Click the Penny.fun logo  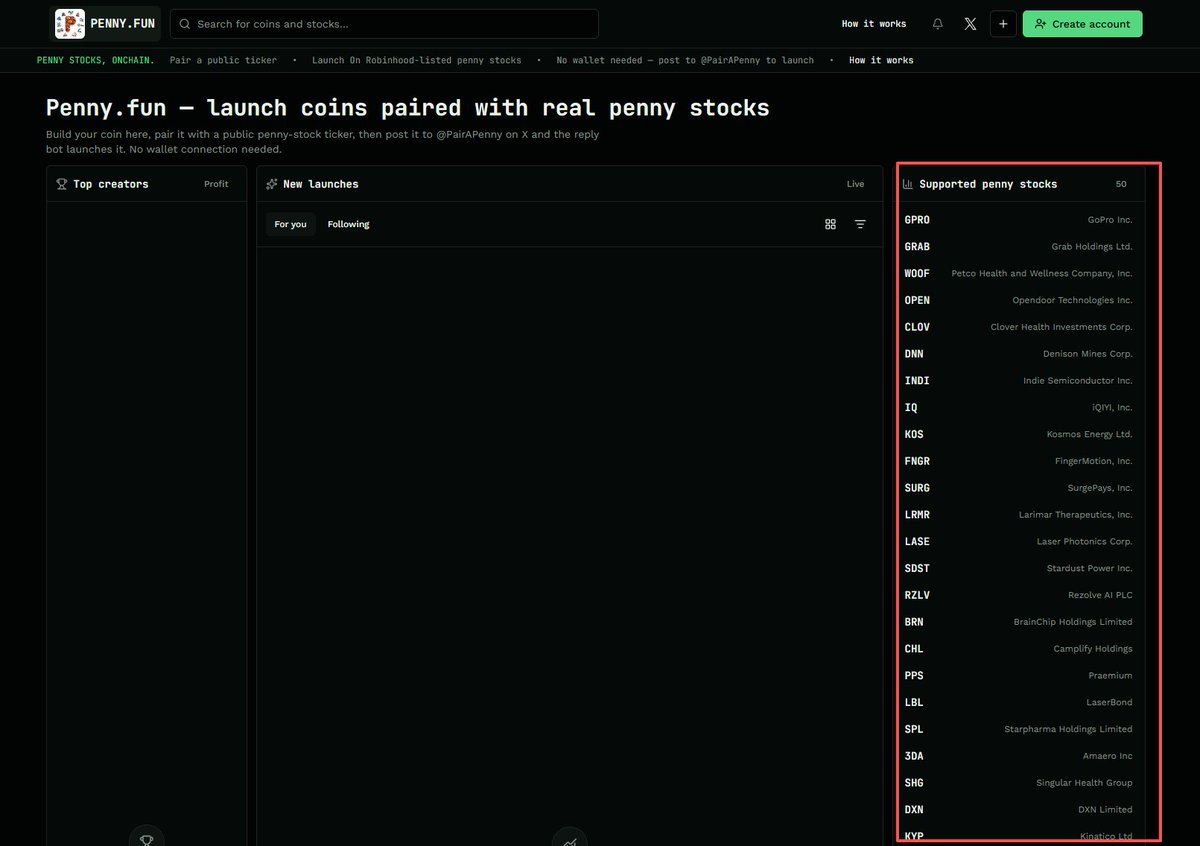point(105,24)
